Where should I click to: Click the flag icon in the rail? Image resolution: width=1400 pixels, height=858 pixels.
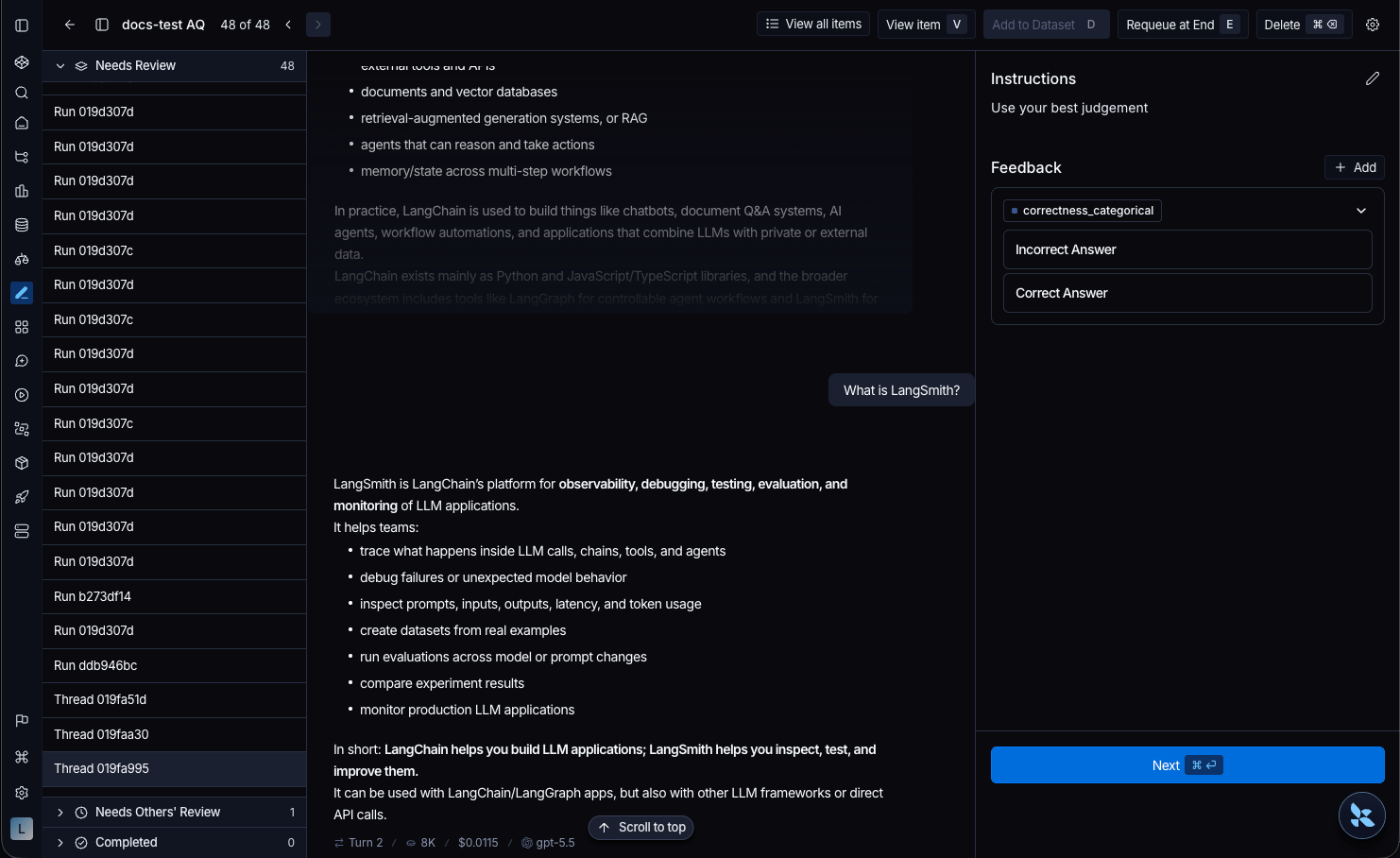[x=22, y=721]
